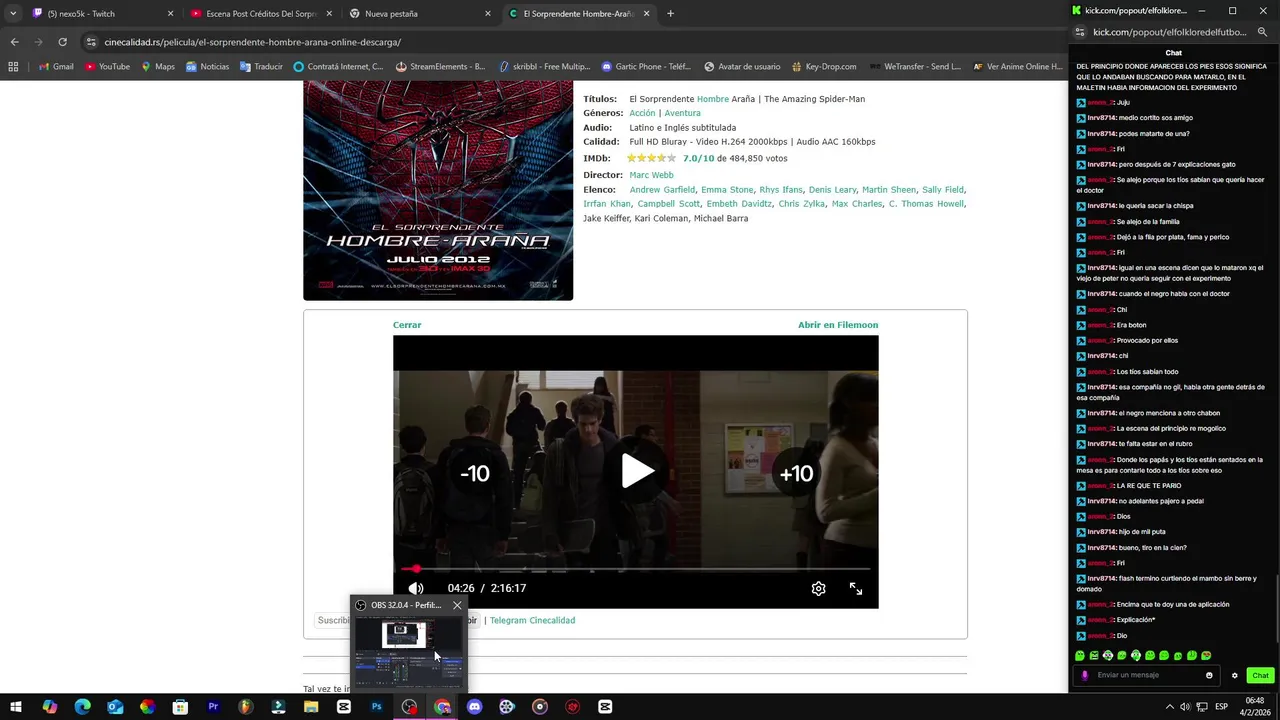
Task: Open Adobe Photoshop from the taskbar
Action: click(x=376, y=707)
